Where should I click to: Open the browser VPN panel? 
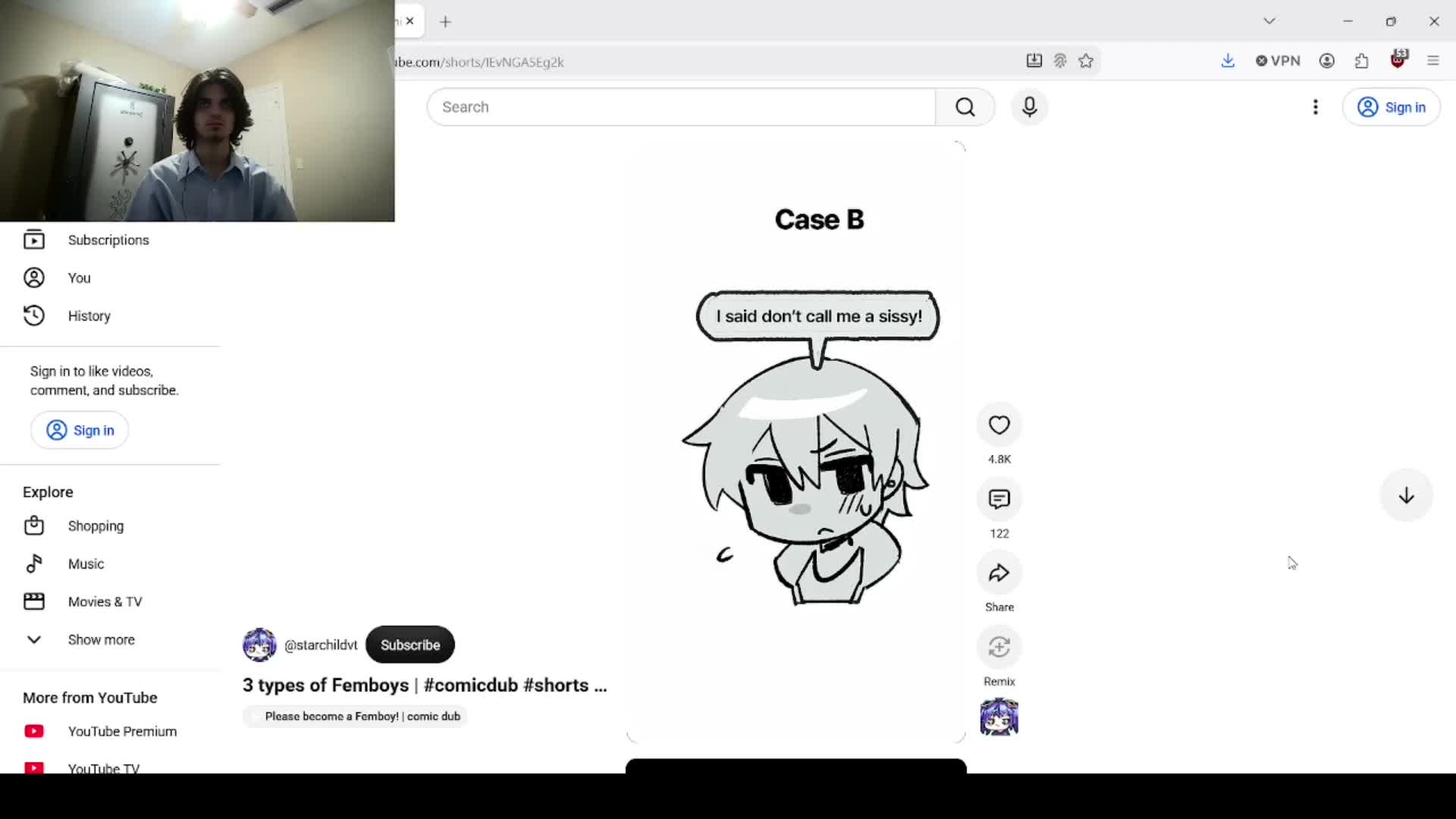(1278, 61)
